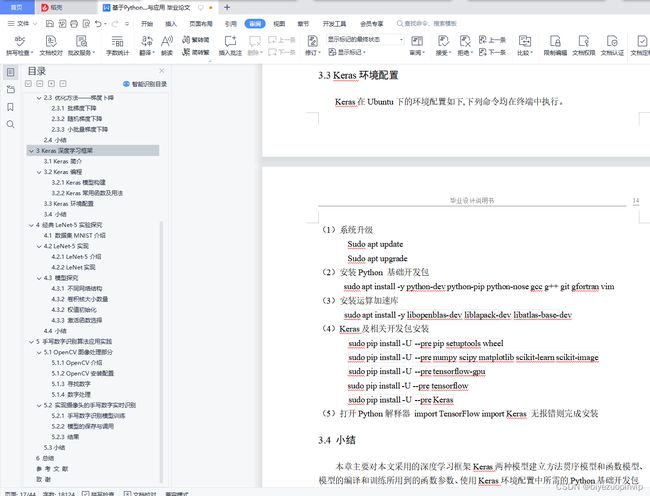
Task: Toggle 修订 track changes
Action: click(313, 45)
